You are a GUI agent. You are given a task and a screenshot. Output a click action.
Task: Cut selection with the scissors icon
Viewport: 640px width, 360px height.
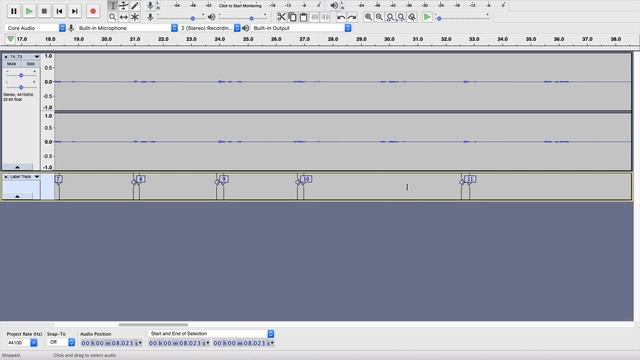(x=281, y=17)
